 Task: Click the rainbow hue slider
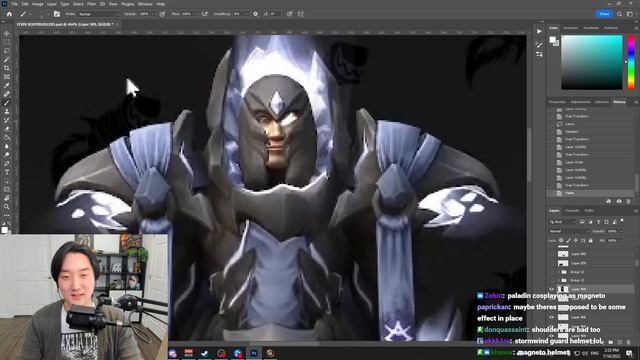[631, 62]
